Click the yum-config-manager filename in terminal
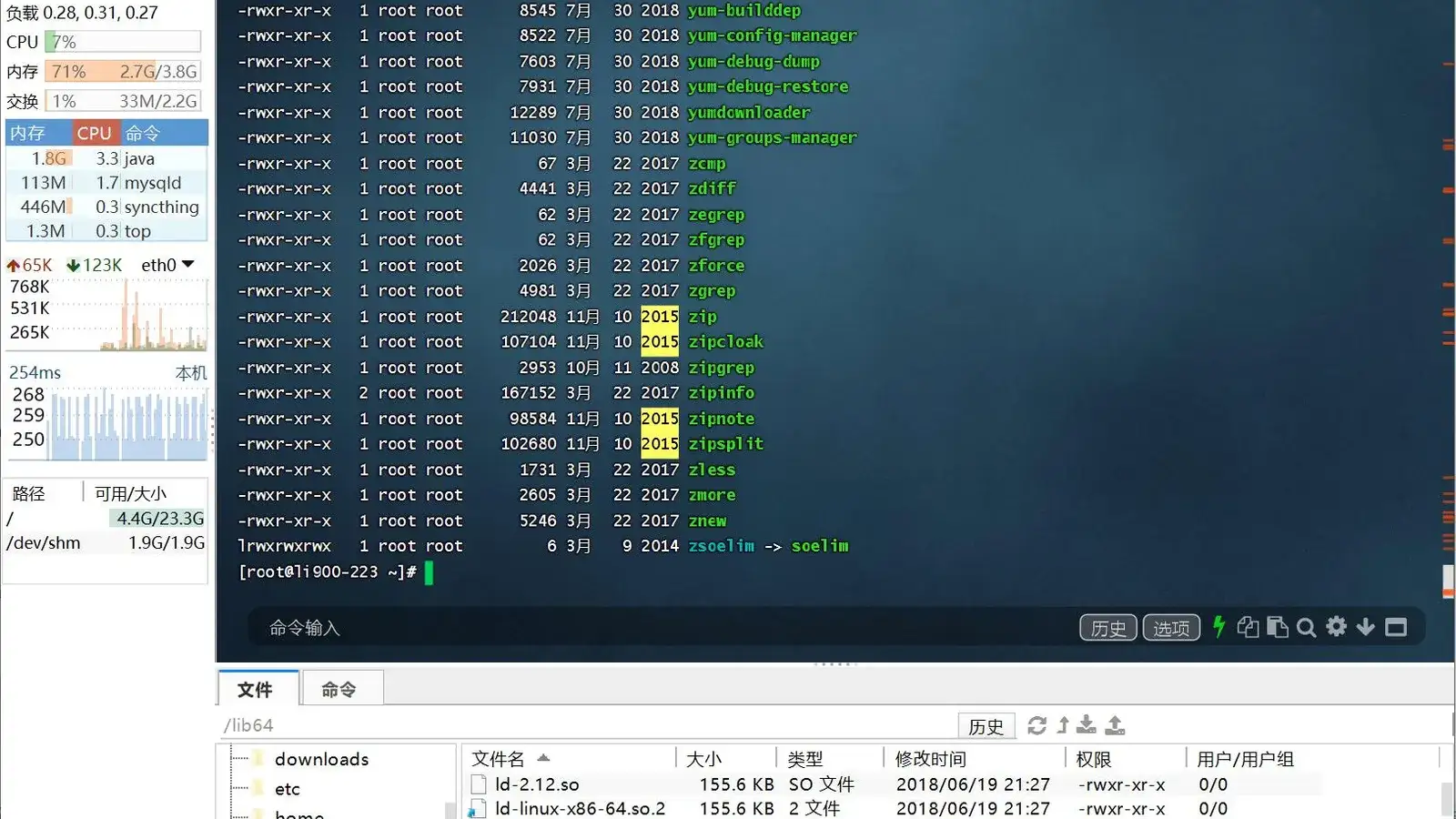 click(x=773, y=35)
